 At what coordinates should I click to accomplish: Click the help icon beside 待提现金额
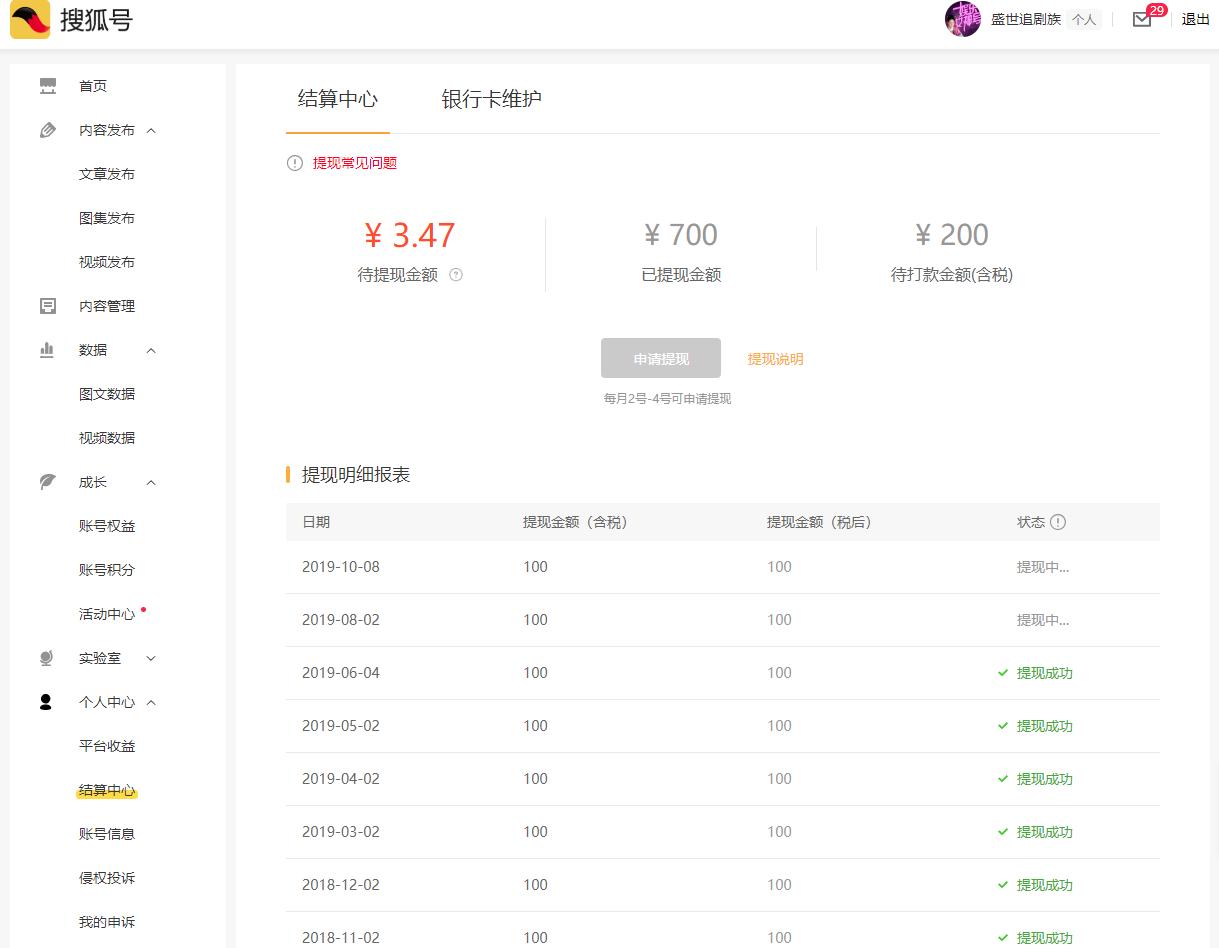[x=456, y=275]
